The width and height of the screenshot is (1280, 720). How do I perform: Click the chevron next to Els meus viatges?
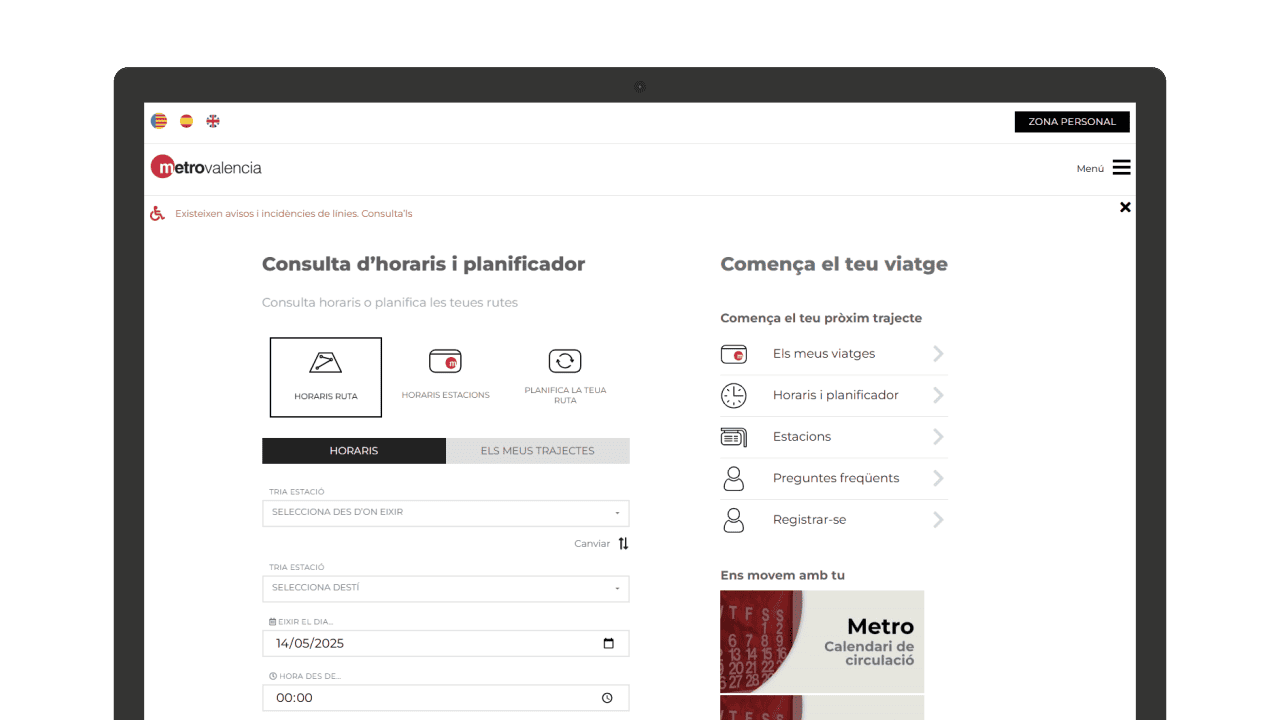click(x=938, y=354)
